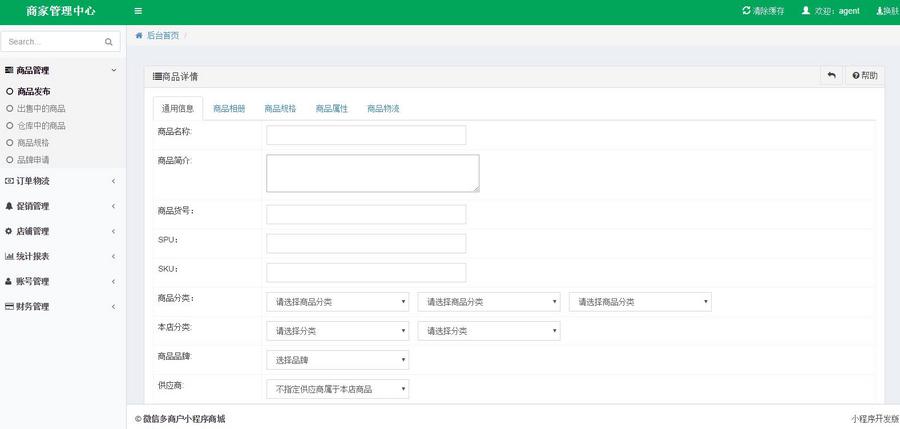Open the third 商品分类 dropdown
This screenshot has height=429, width=900.
640,302
